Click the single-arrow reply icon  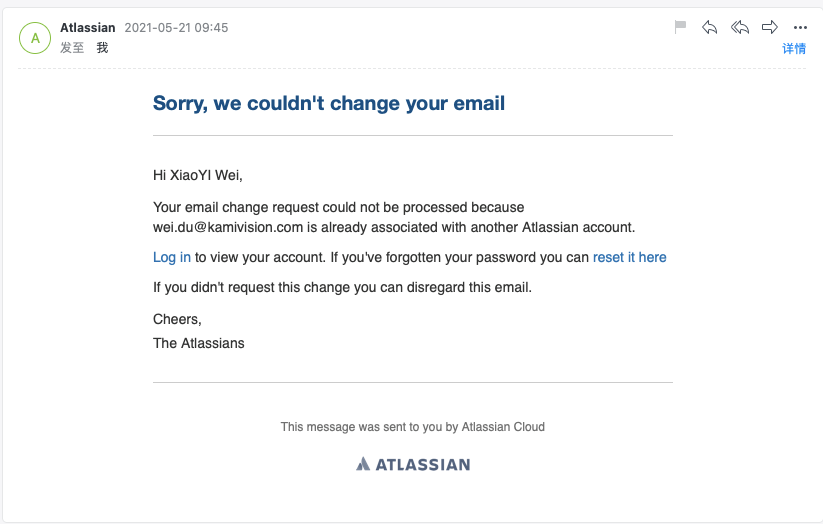(x=710, y=27)
